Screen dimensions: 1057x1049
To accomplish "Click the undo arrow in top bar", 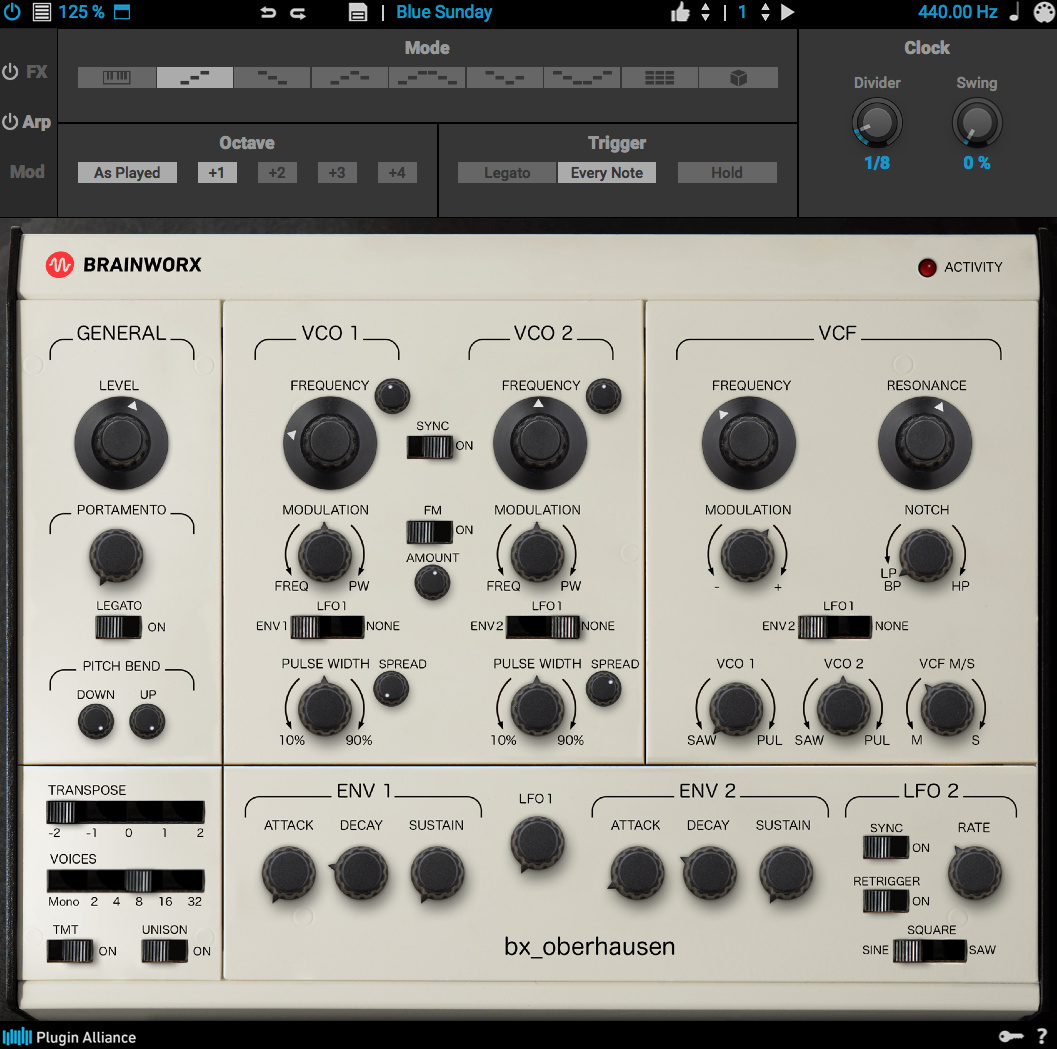I will 267,12.
